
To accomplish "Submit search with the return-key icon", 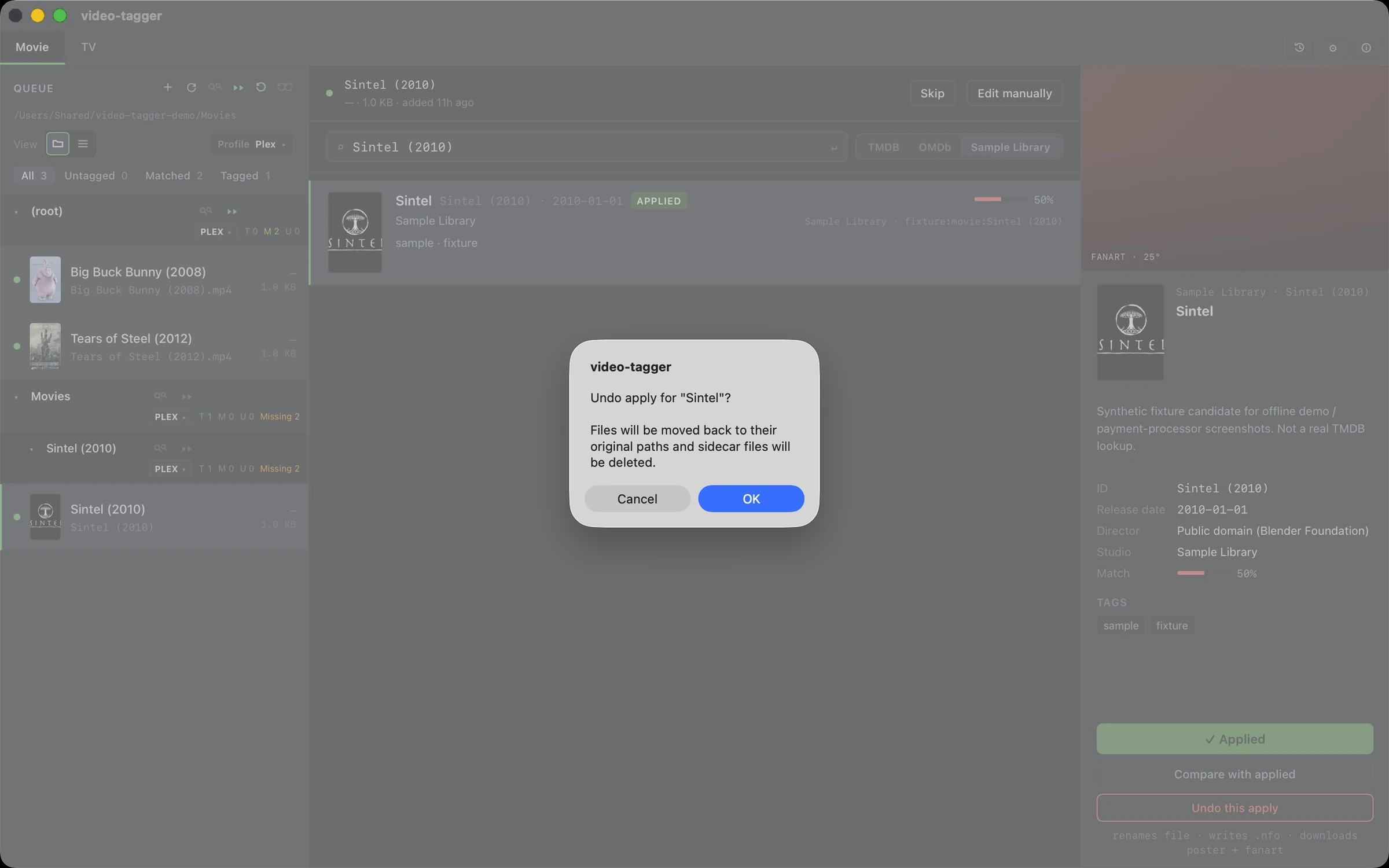I will click(x=834, y=148).
